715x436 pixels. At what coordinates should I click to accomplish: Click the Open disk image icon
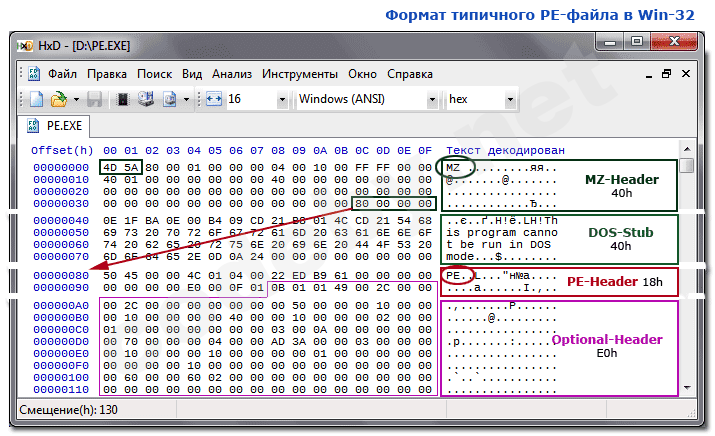click(170, 99)
